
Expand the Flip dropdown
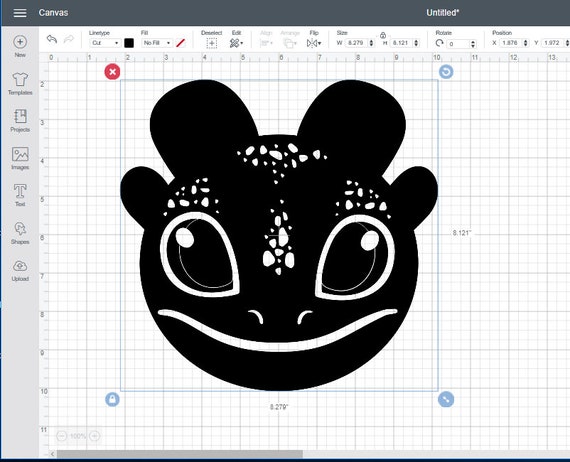314,43
